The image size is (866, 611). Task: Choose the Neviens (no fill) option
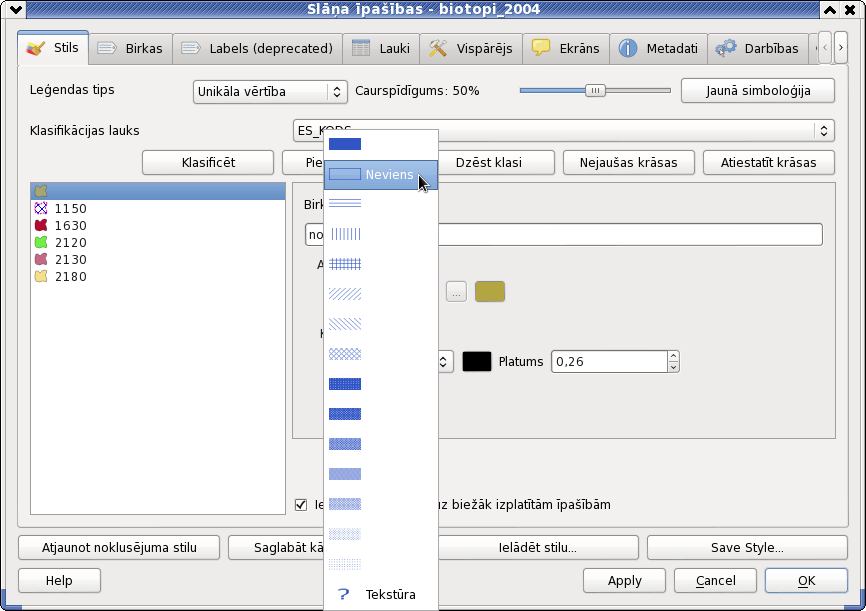click(x=381, y=175)
